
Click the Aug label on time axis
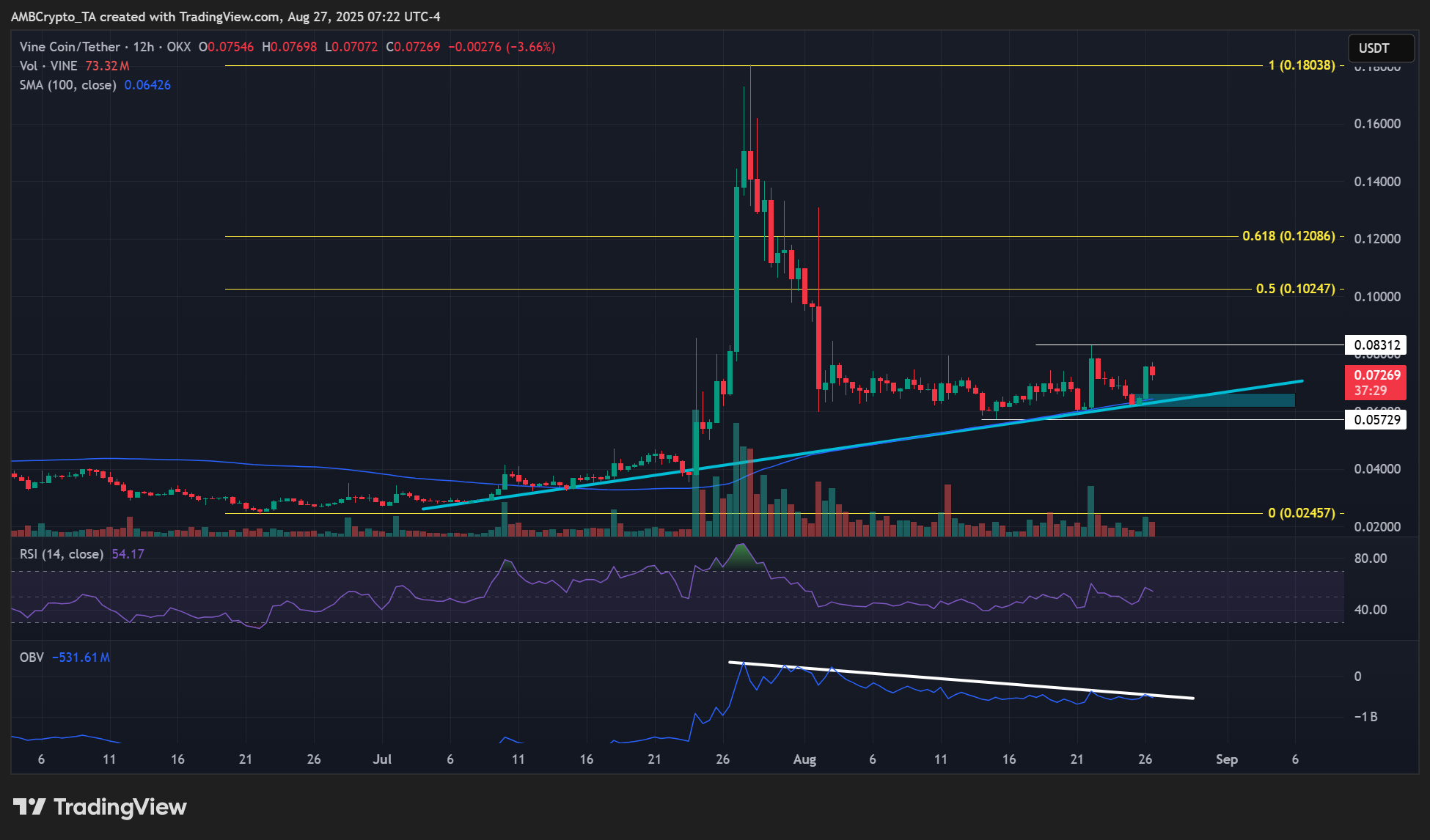coord(804,759)
